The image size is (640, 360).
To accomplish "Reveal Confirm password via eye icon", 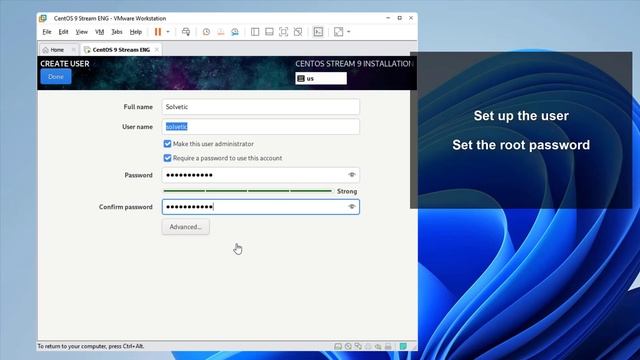I will click(351, 207).
